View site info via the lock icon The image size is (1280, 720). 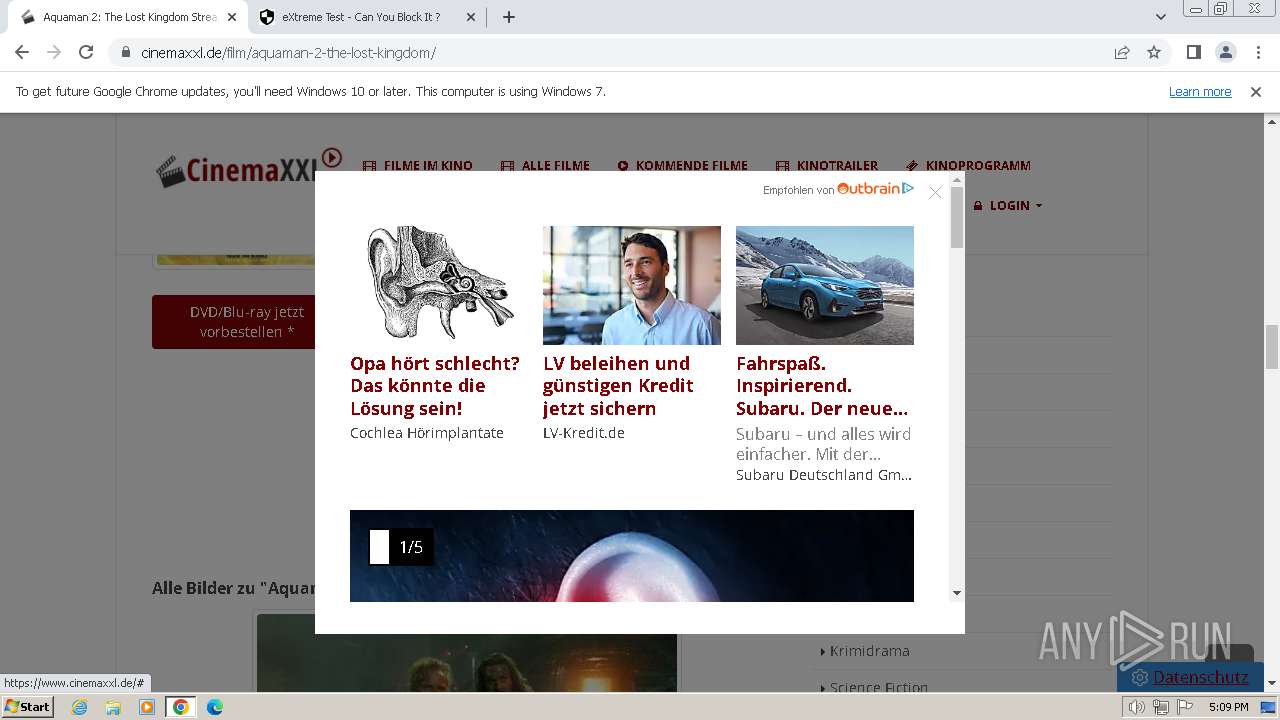(126, 52)
